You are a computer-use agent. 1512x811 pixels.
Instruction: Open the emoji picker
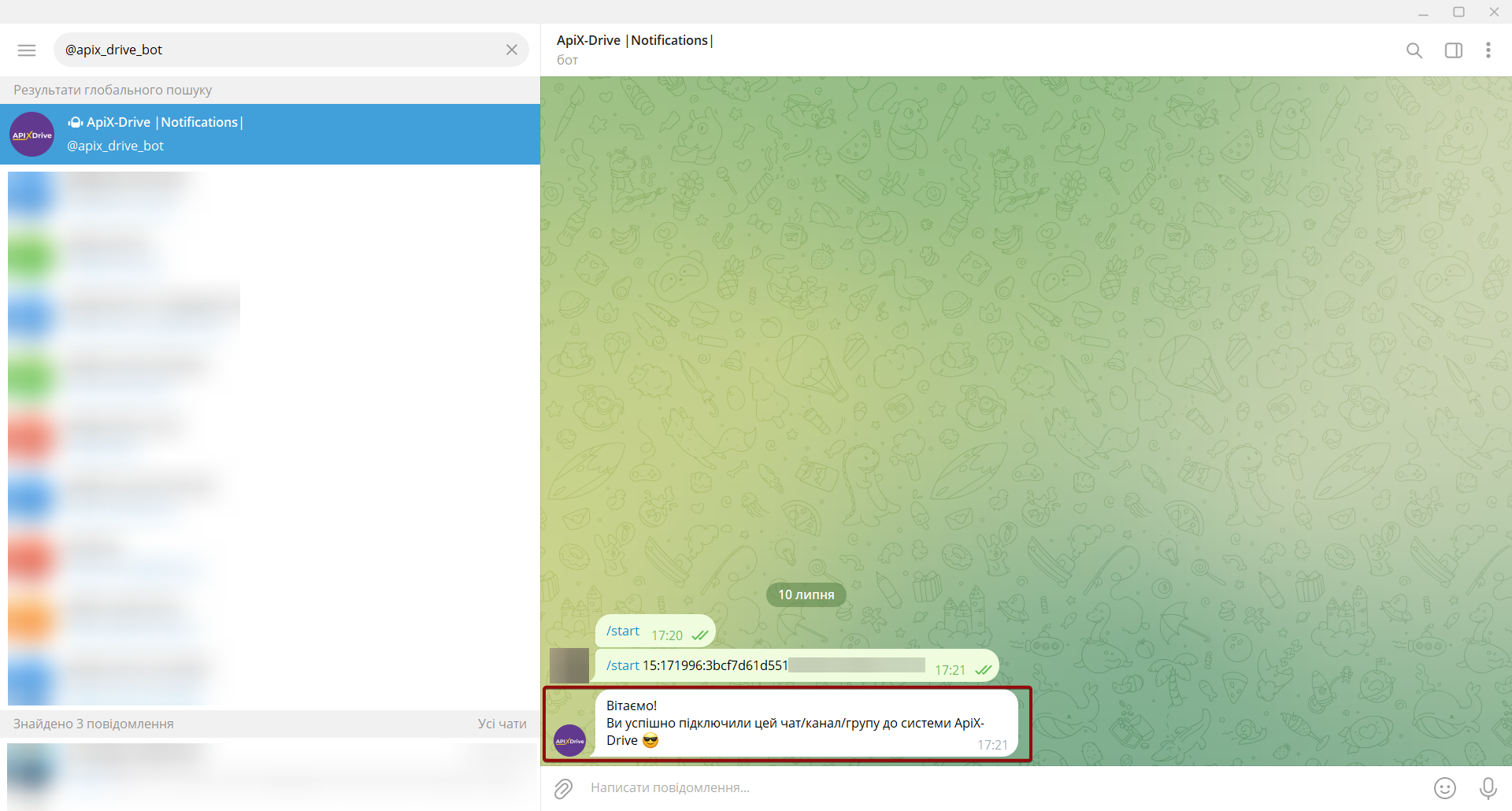1445,788
